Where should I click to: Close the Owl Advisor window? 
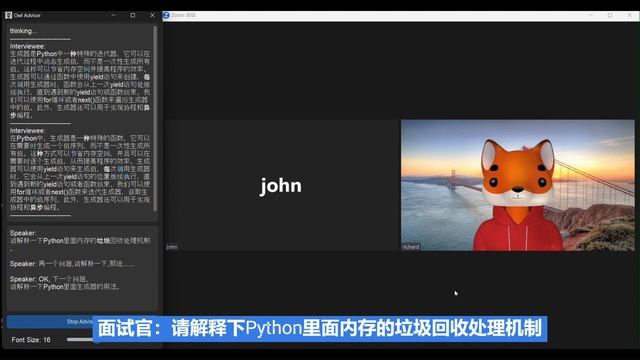(152, 15)
